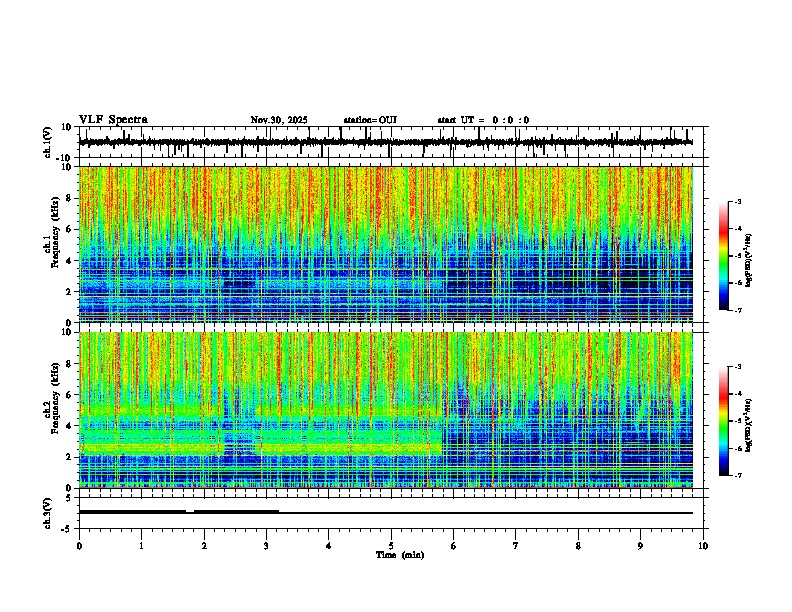Click time axis tick label "2"
The image size is (792, 612).
coord(204,546)
